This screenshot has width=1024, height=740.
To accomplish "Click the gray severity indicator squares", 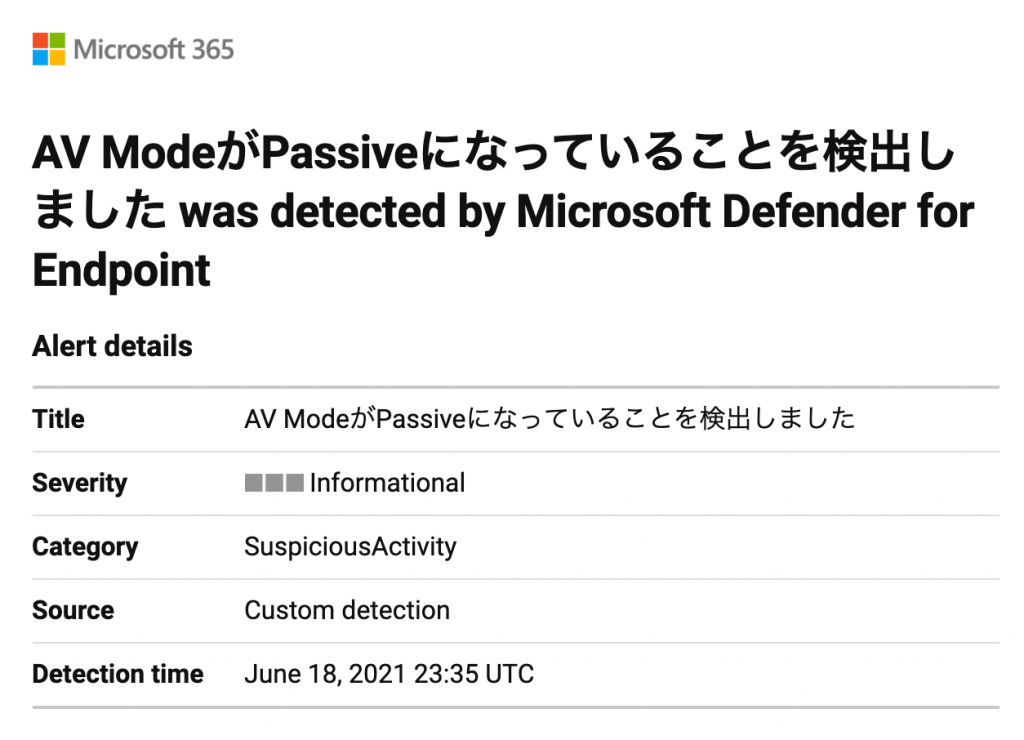I will 274,483.
